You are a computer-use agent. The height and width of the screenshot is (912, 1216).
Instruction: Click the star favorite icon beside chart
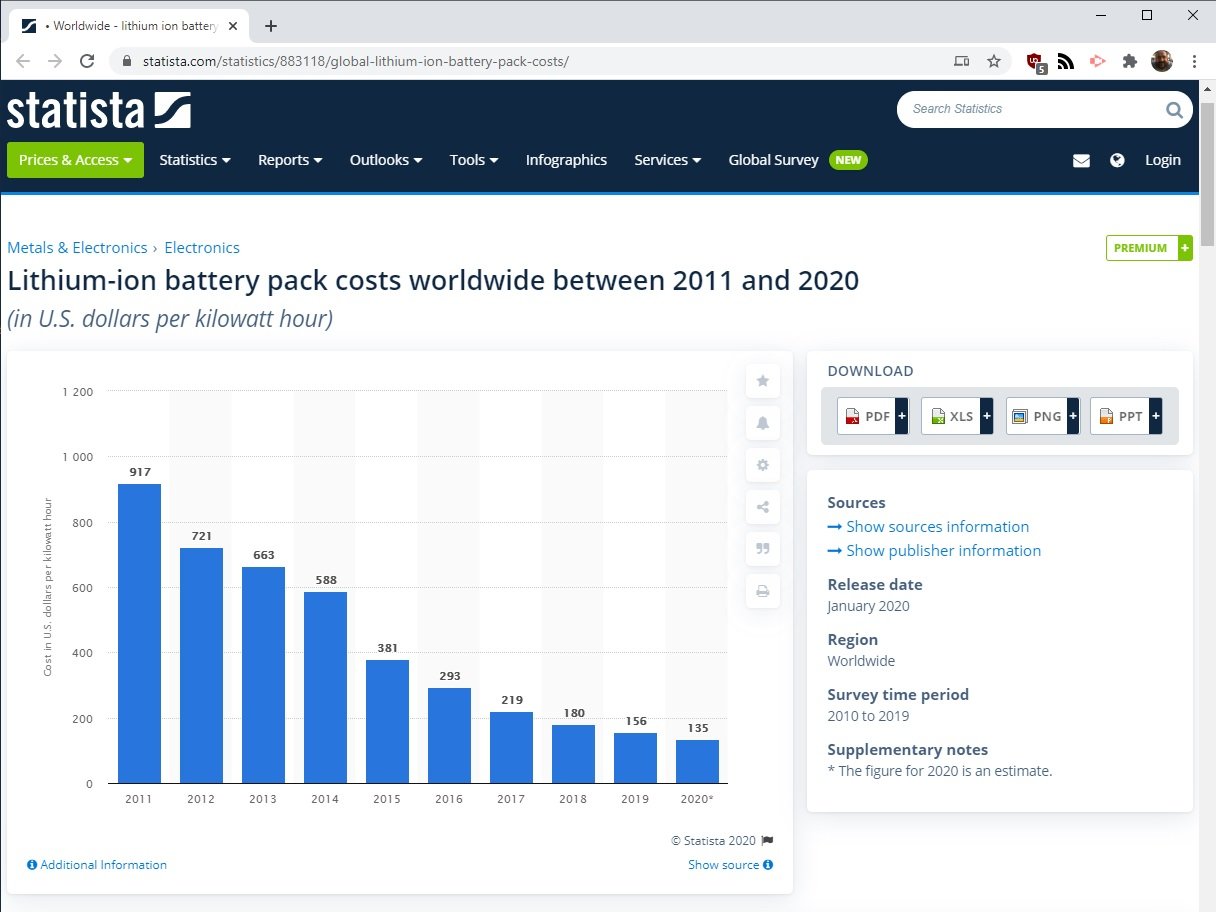click(762, 381)
